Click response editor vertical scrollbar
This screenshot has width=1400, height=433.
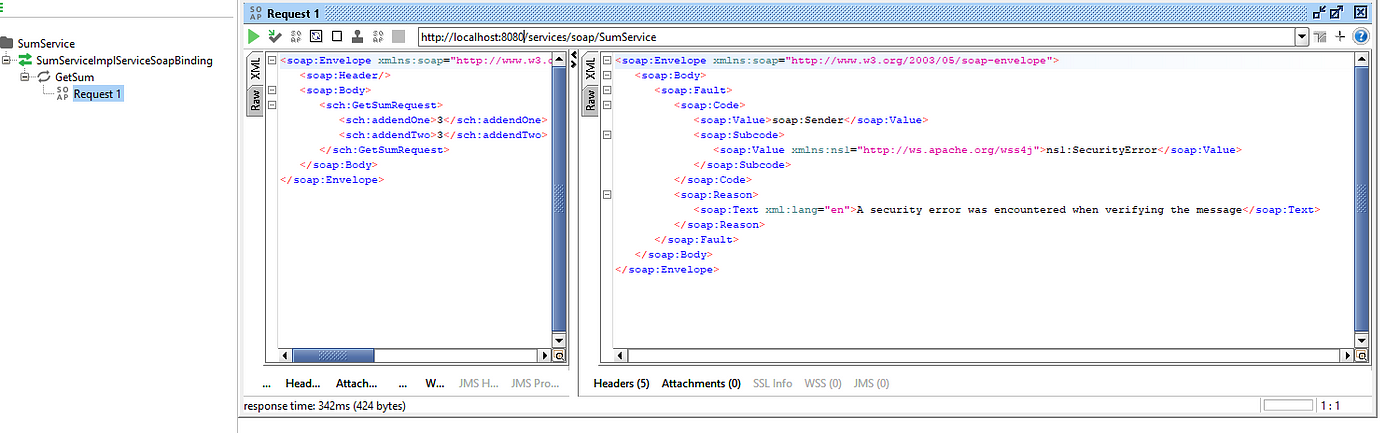[x=1361, y=200]
